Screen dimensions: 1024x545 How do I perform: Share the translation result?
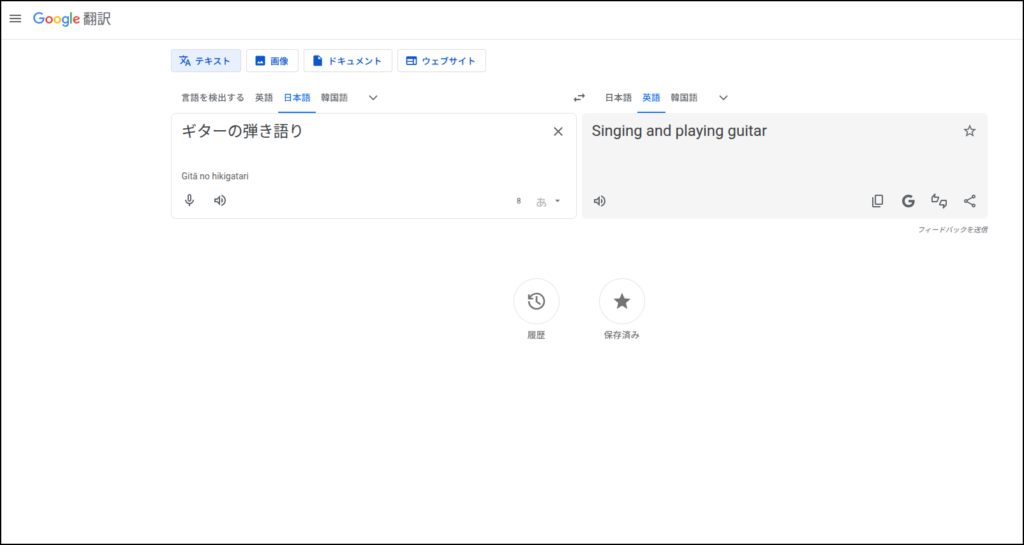(x=969, y=201)
